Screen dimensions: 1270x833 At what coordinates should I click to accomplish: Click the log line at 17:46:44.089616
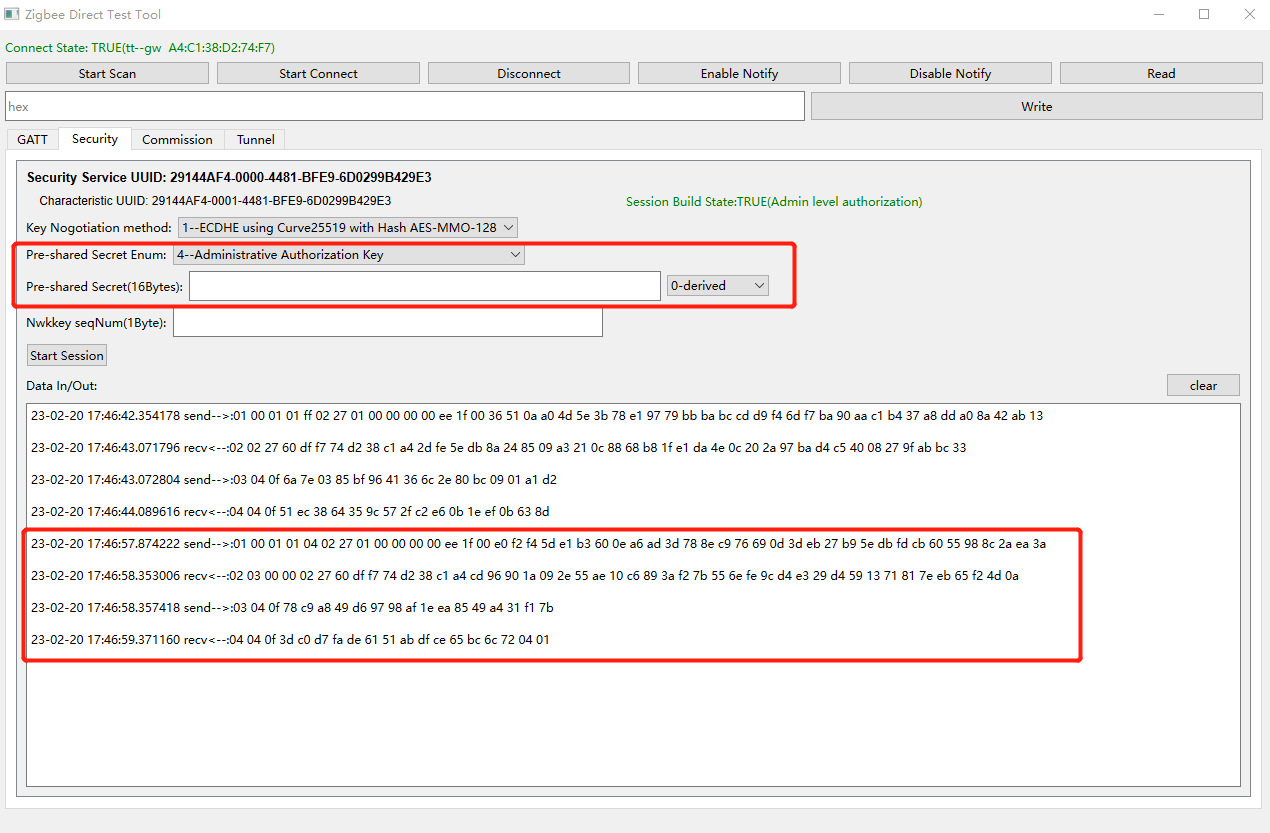(290, 511)
